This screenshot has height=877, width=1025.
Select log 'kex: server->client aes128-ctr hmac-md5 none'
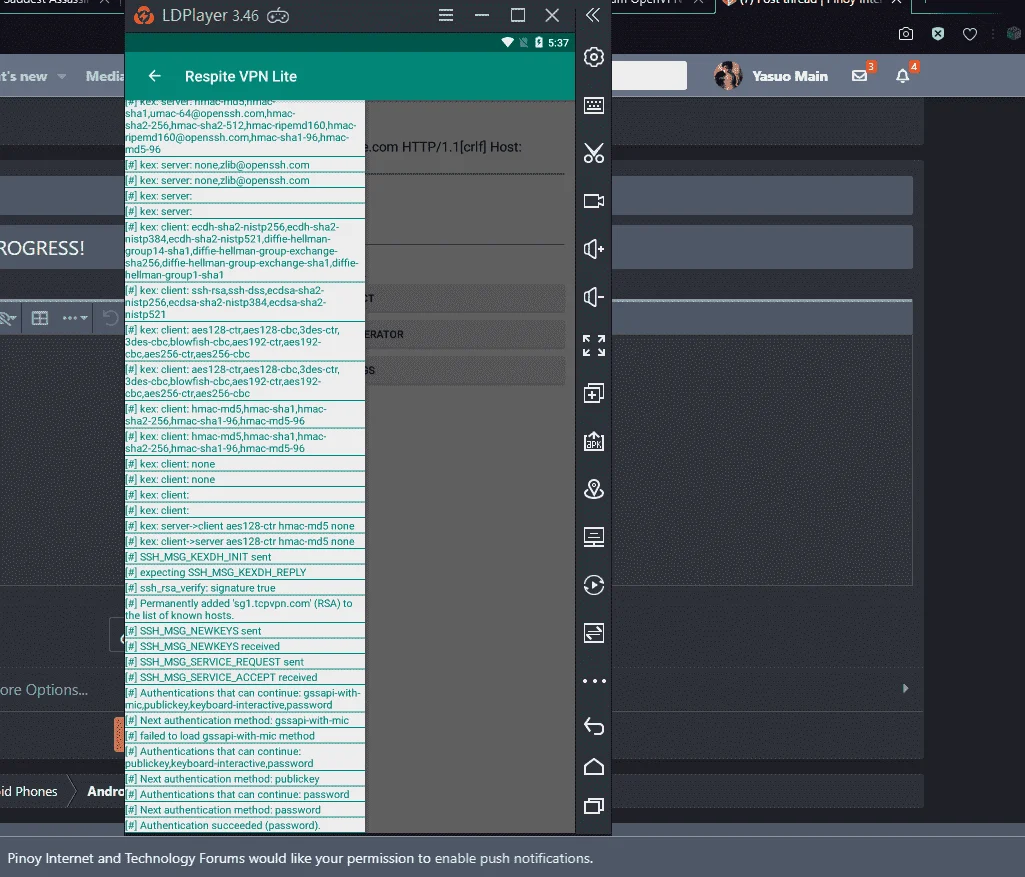[x=244, y=526]
